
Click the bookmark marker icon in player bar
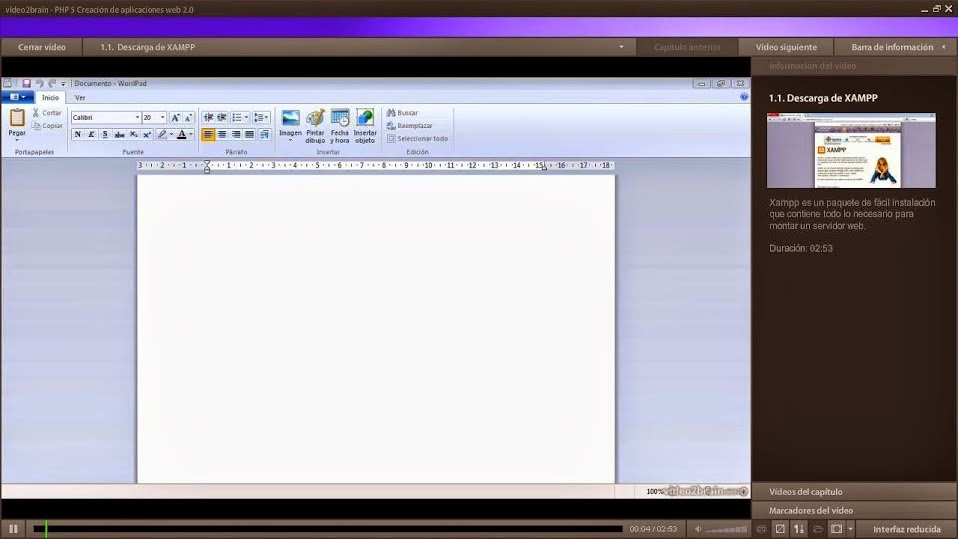[x=799, y=529]
